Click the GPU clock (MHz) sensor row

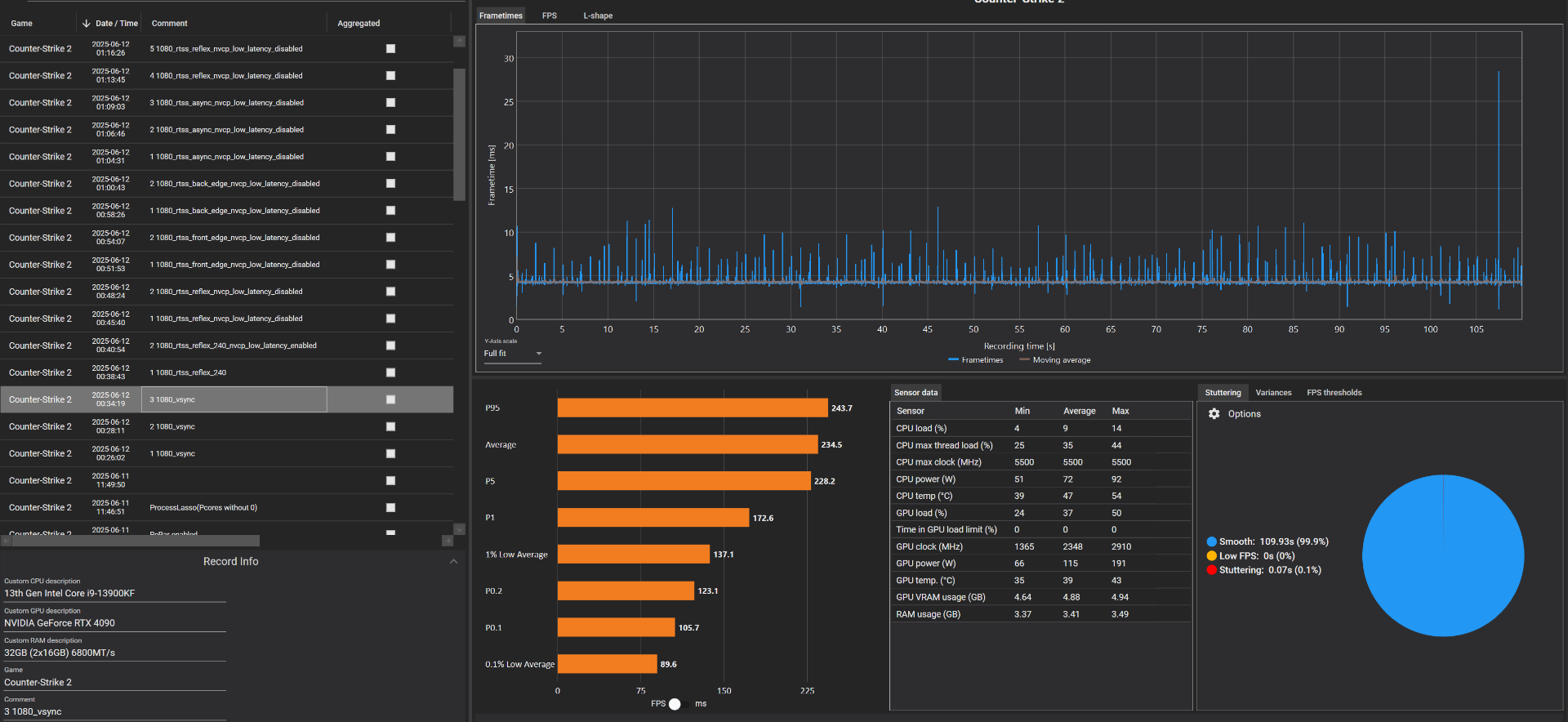pyautogui.click(x=1040, y=546)
